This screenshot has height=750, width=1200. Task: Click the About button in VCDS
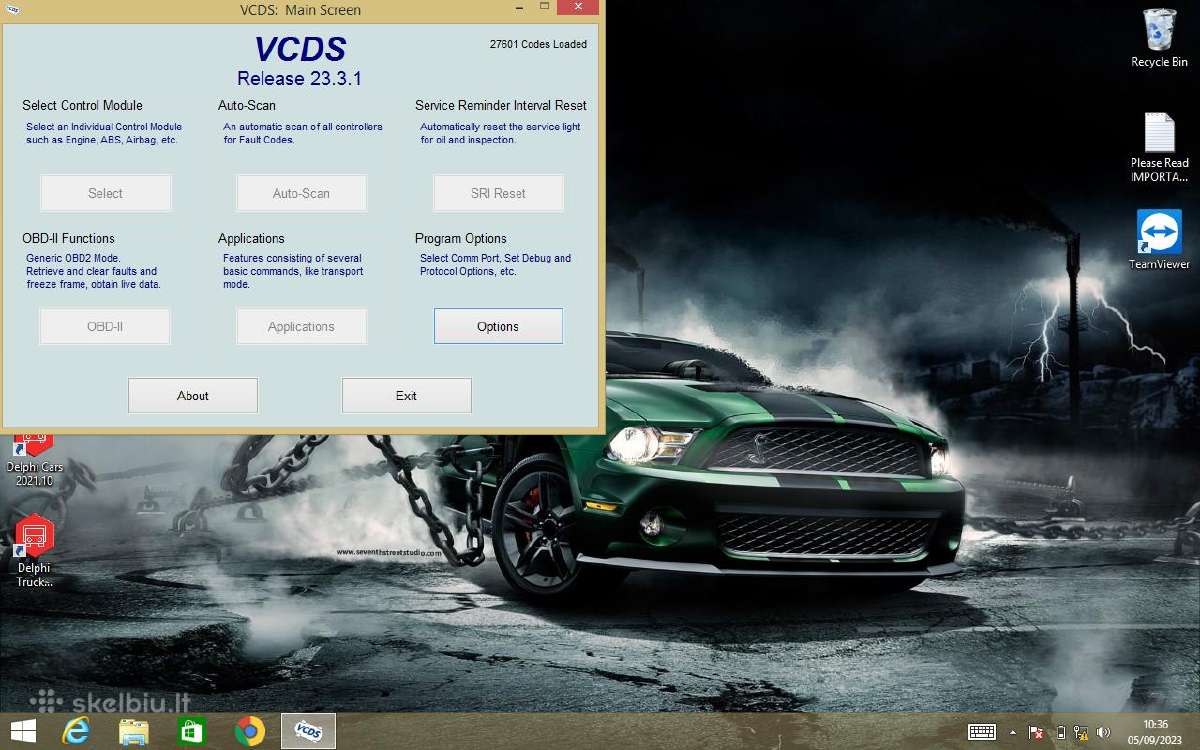point(193,396)
